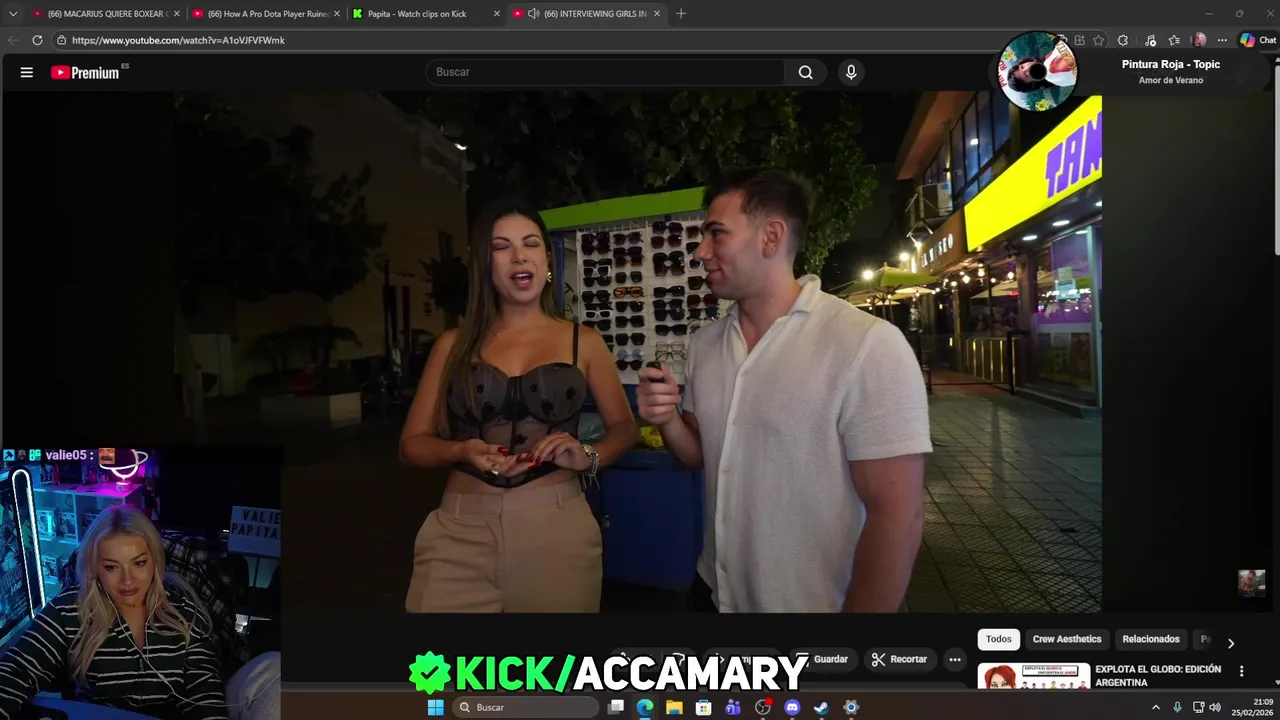This screenshot has width=1280, height=720.
Task: Click the Windows taskbar Buscar search box
Action: tap(525, 707)
